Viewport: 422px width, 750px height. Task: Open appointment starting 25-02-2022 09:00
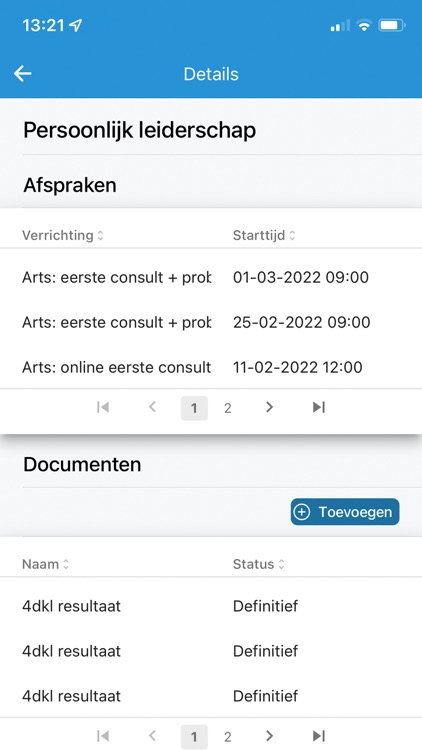(x=211, y=322)
